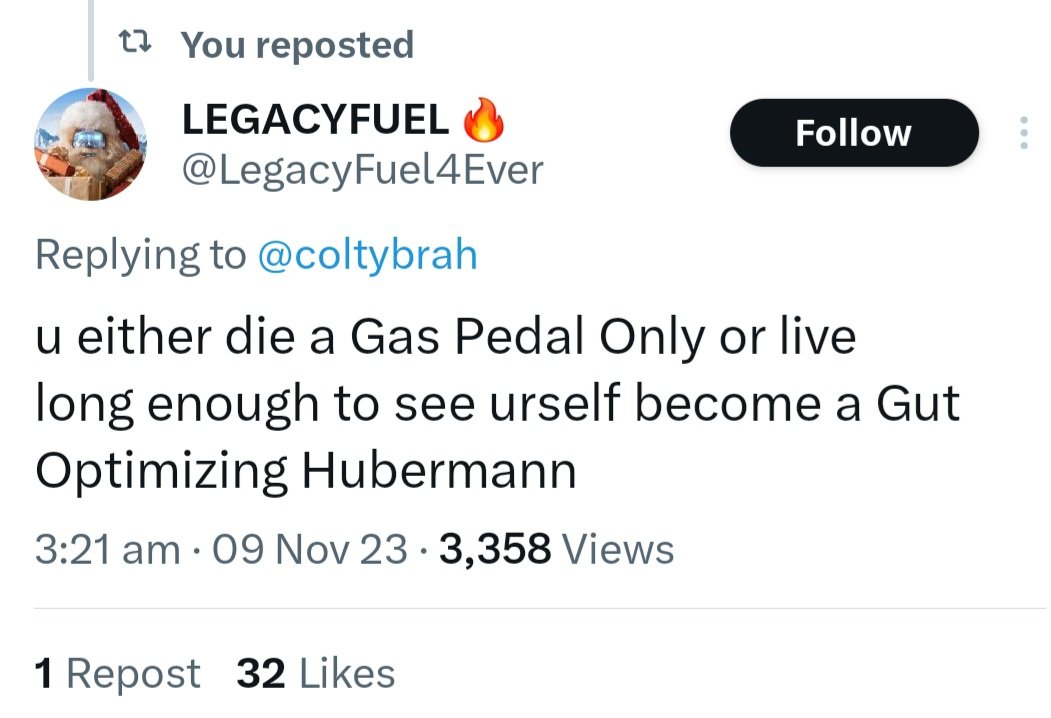This screenshot has width=1051, height=718.
Task: Click the @LegacyFuel4Ever handle
Action: tap(363, 170)
